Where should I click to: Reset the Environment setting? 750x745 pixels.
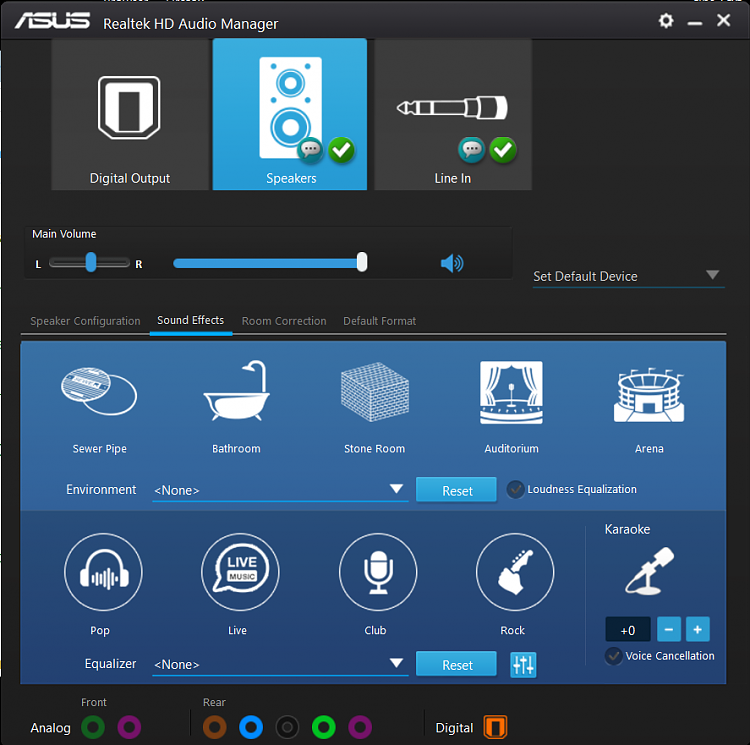[456, 490]
